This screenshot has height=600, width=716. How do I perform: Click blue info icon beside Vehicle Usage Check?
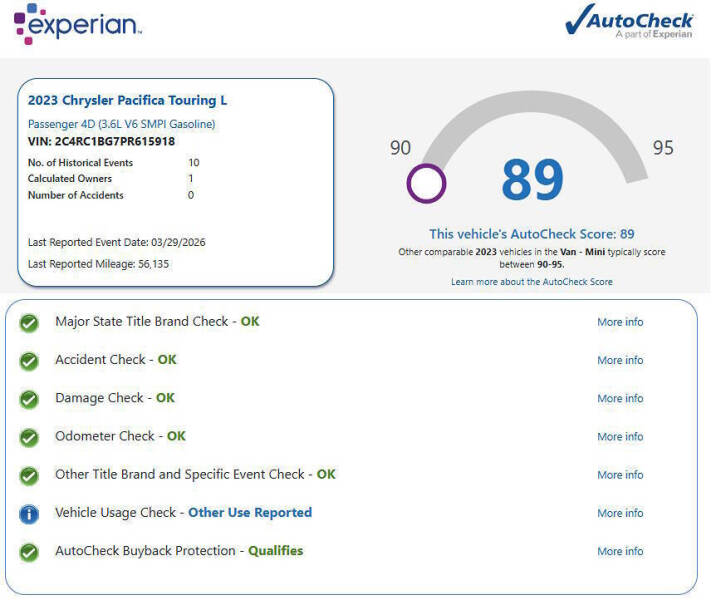29,514
